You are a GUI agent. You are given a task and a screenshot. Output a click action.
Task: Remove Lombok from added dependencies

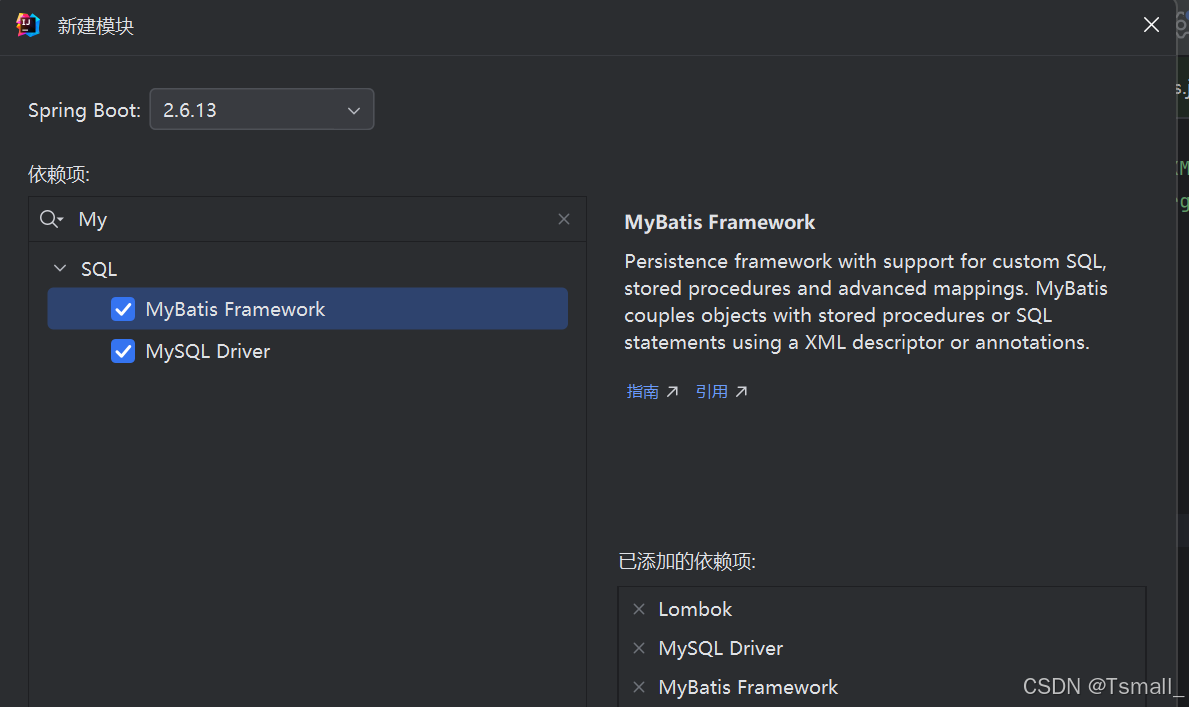click(x=639, y=609)
